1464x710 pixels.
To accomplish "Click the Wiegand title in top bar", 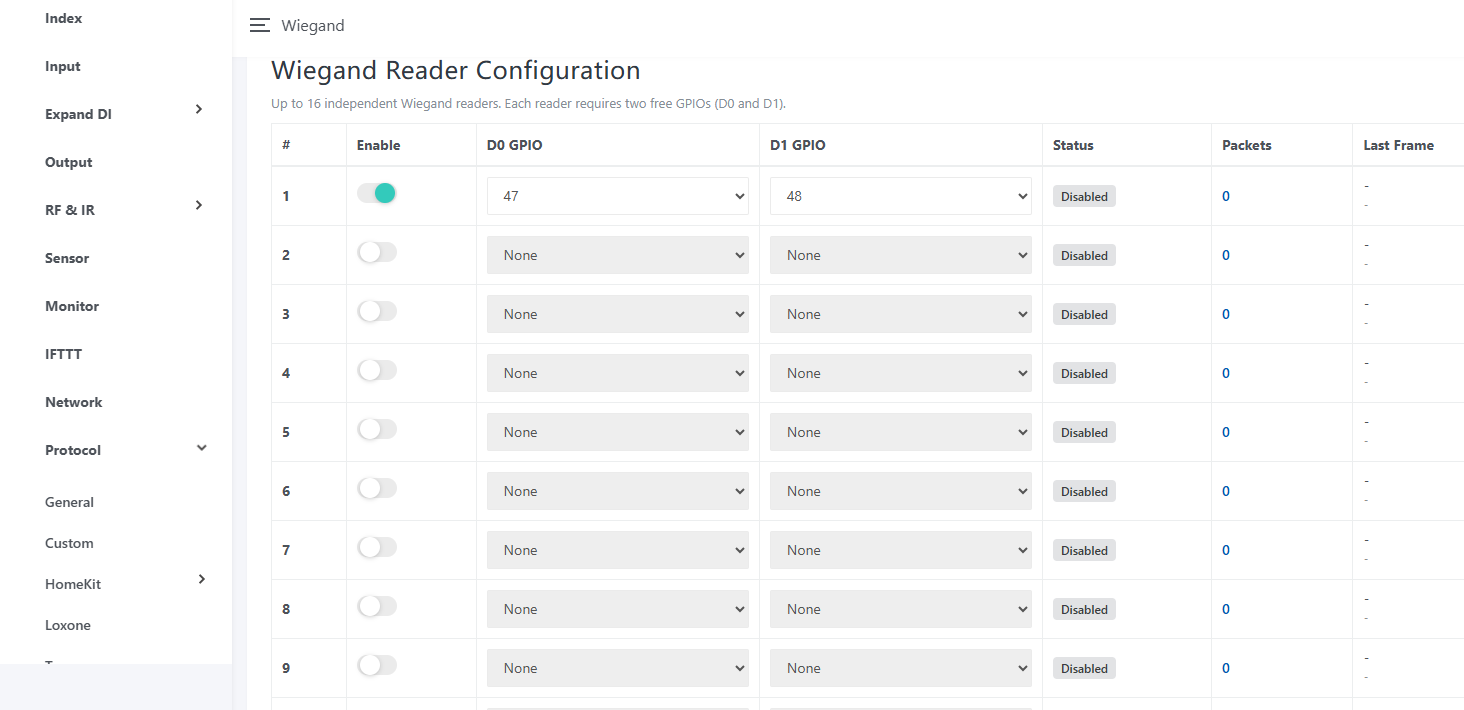I will click(313, 26).
